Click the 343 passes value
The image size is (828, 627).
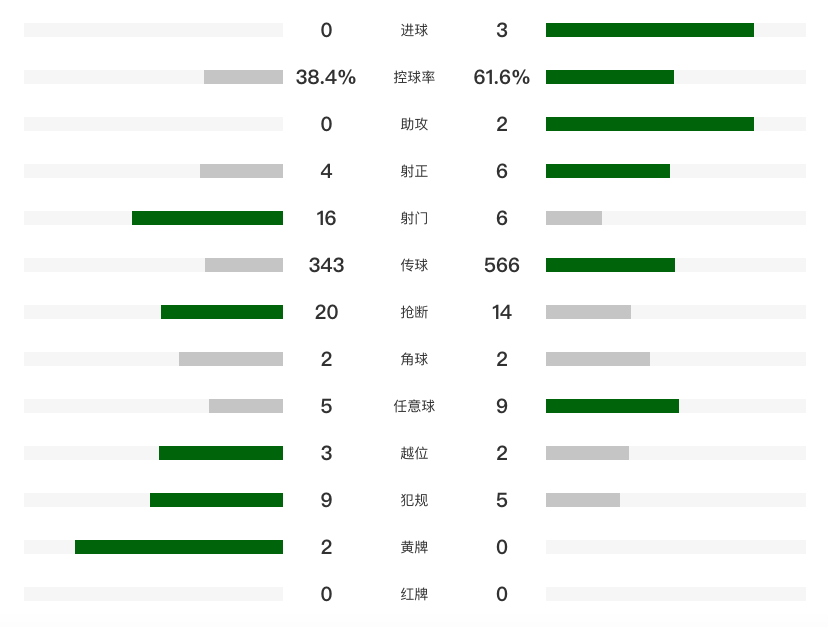pos(326,265)
